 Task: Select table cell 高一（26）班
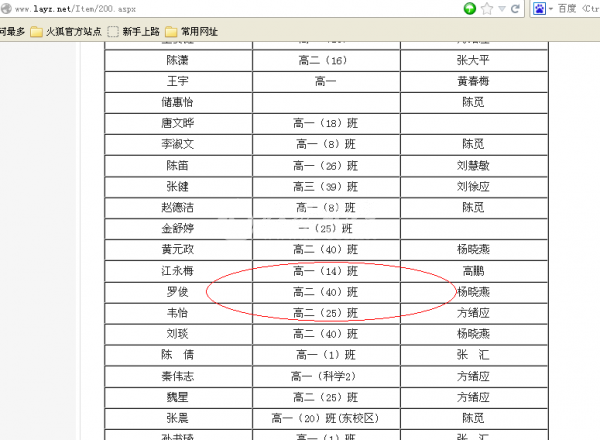(x=325, y=165)
